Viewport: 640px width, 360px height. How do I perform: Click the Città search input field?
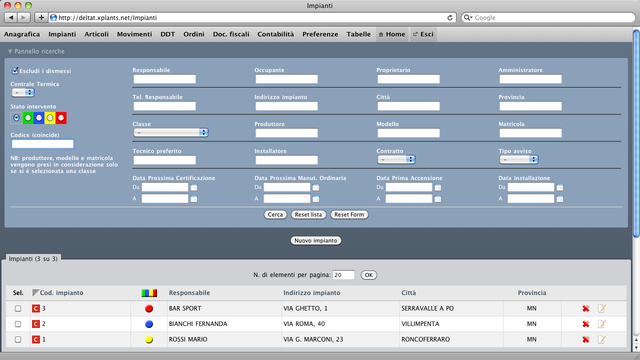(x=409, y=106)
